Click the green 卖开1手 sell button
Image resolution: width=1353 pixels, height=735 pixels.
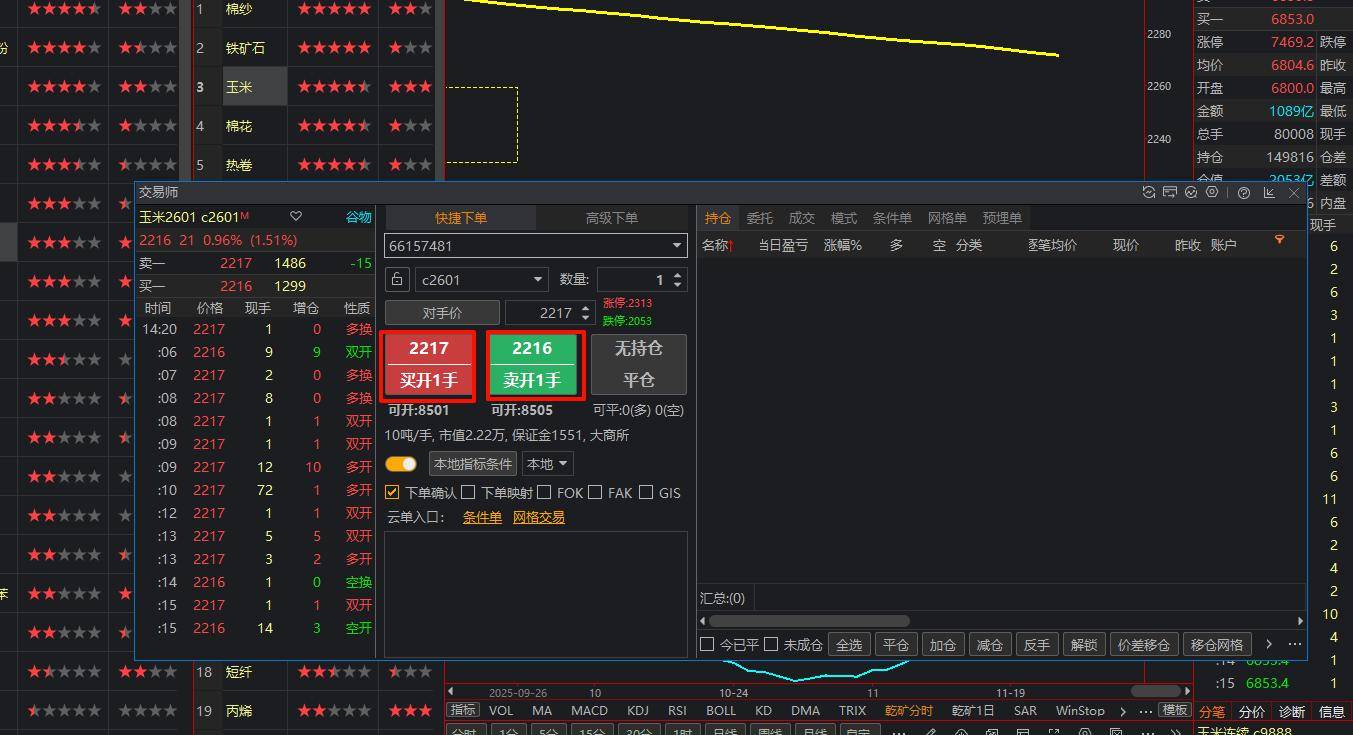pos(532,365)
